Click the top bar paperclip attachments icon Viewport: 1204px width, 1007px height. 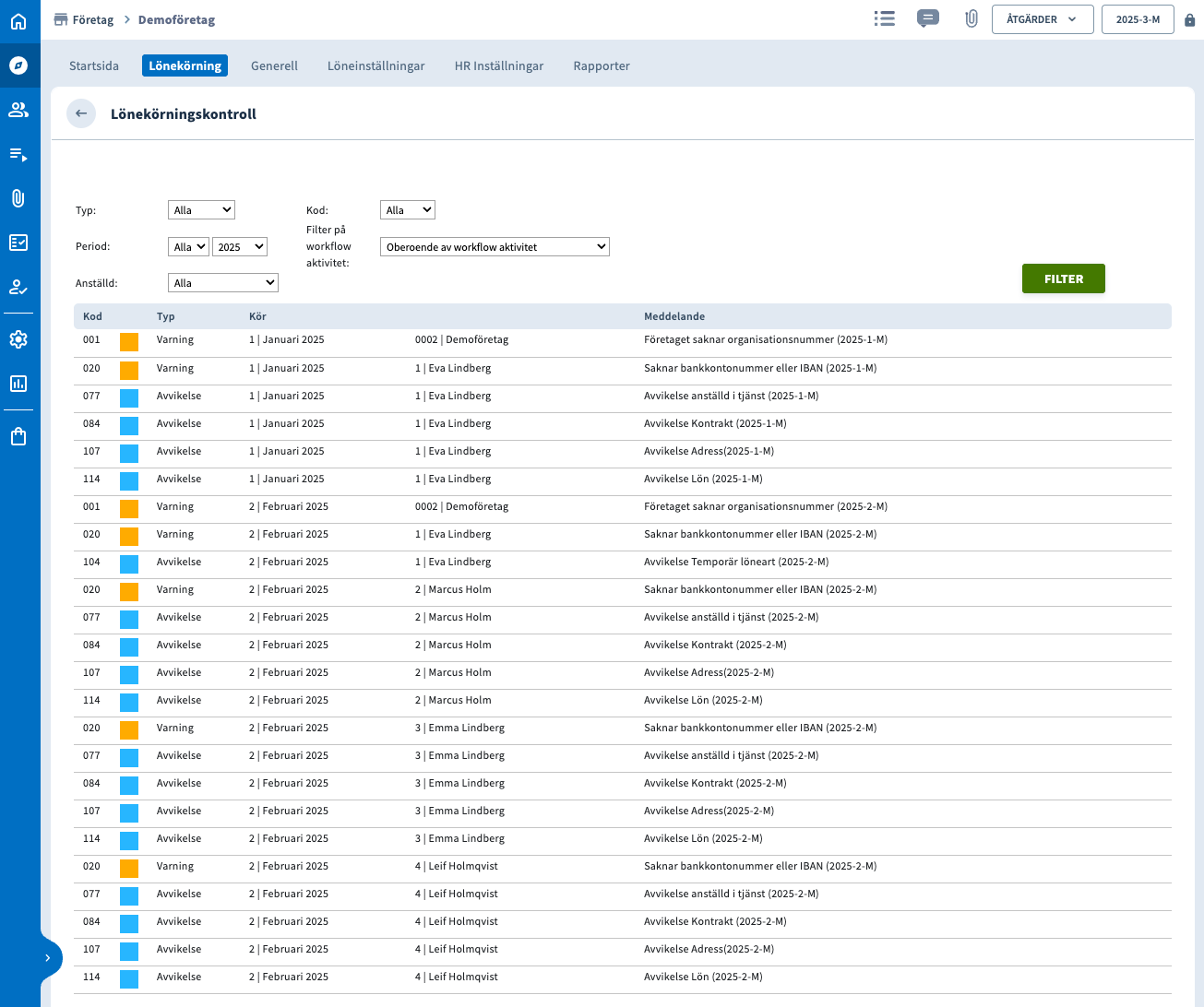971,18
